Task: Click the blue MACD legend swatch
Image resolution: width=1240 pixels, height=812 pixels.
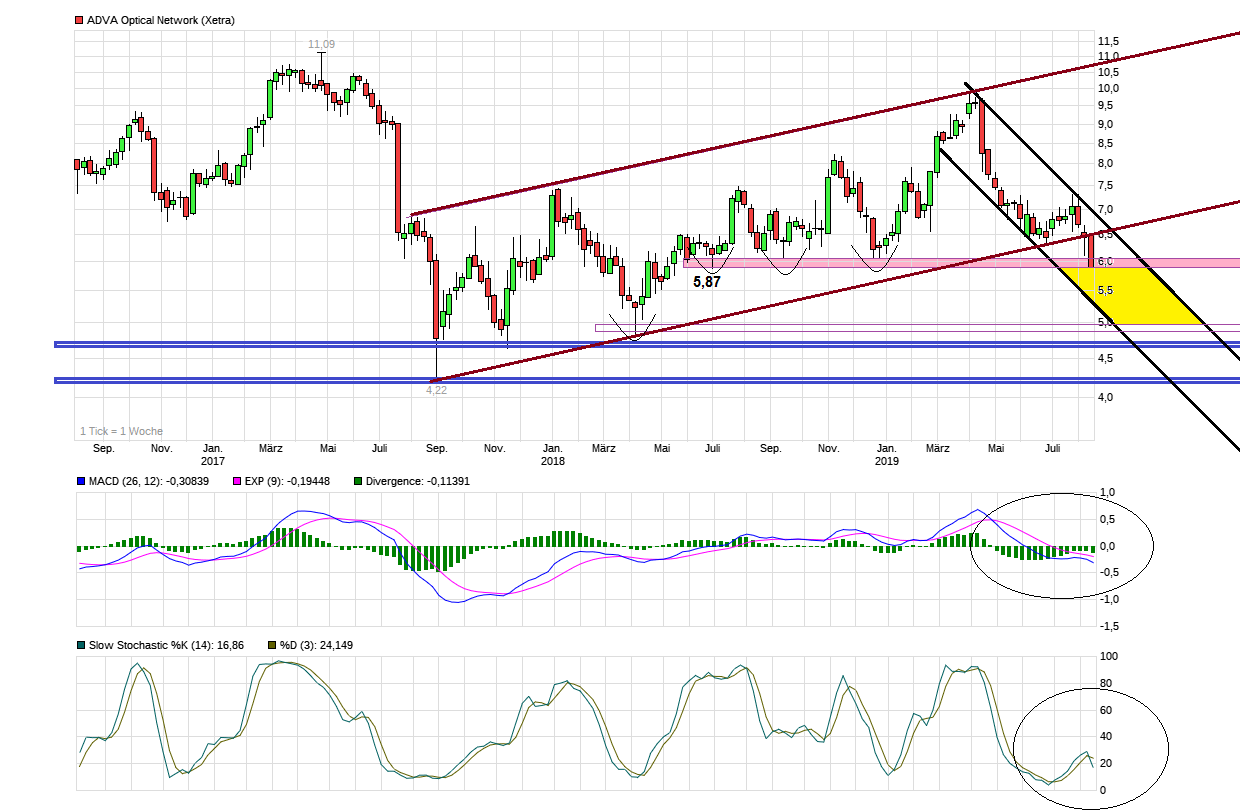Action: click(80, 481)
